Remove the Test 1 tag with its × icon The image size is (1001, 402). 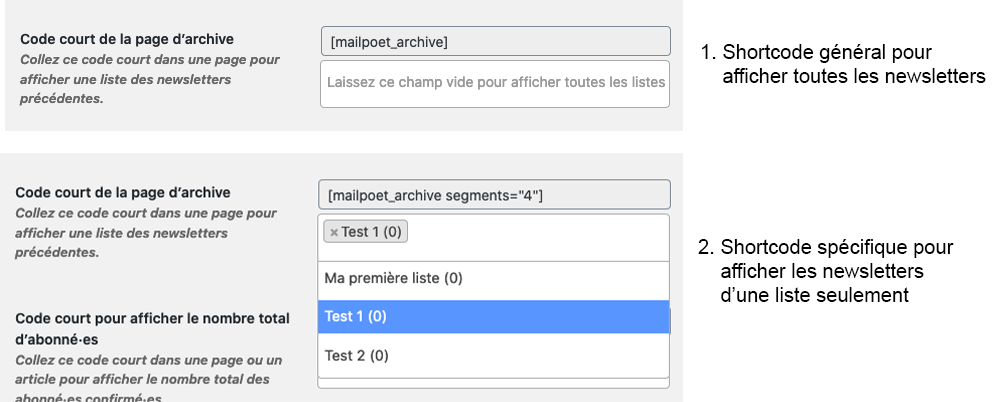(334, 232)
